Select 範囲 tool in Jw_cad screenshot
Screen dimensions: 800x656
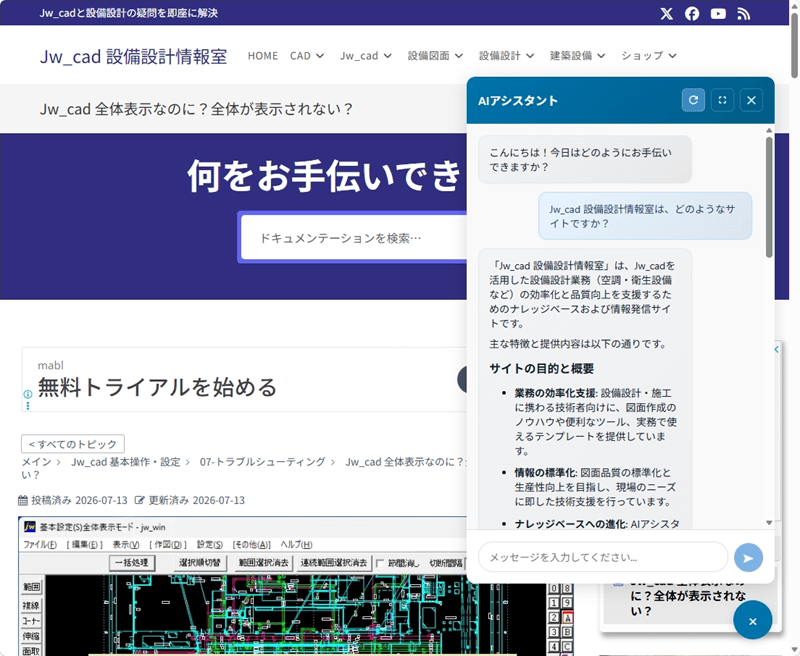(x=31, y=587)
